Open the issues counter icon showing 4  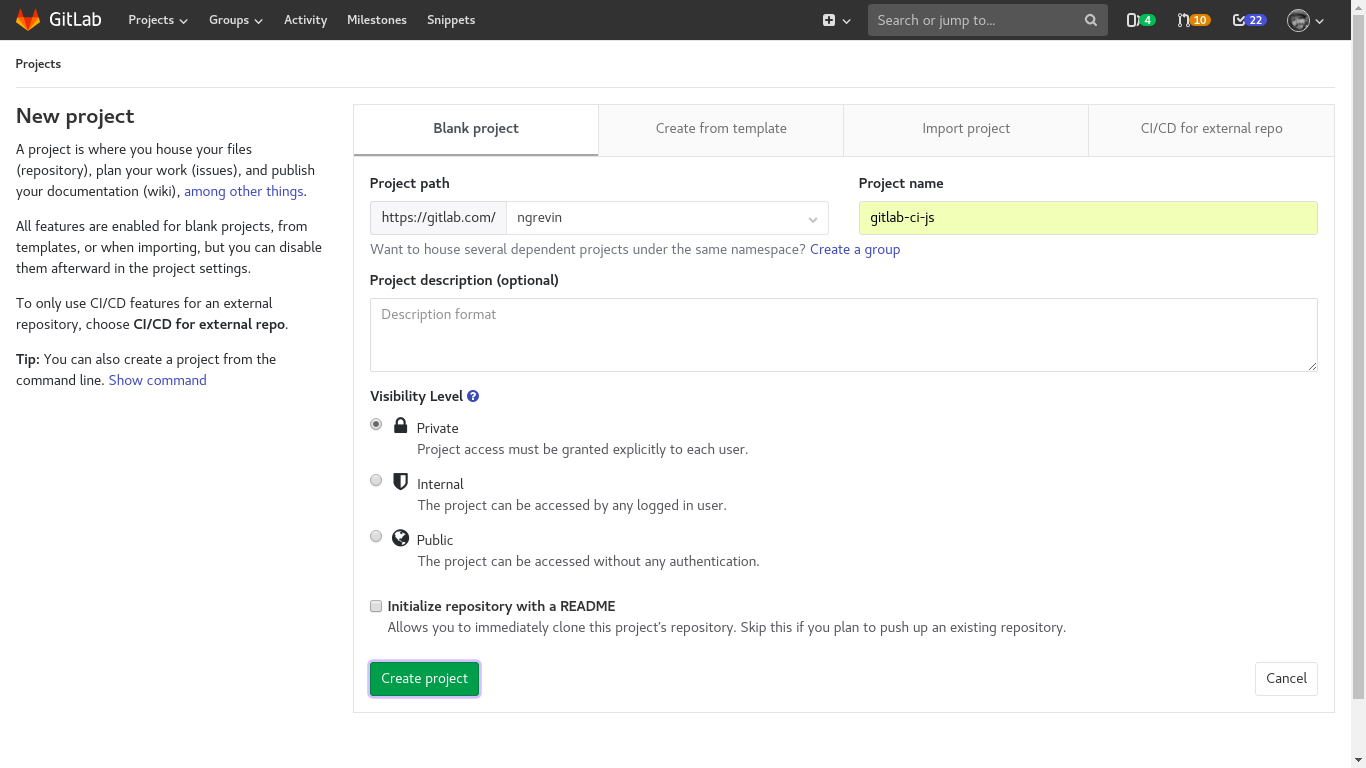1140,19
